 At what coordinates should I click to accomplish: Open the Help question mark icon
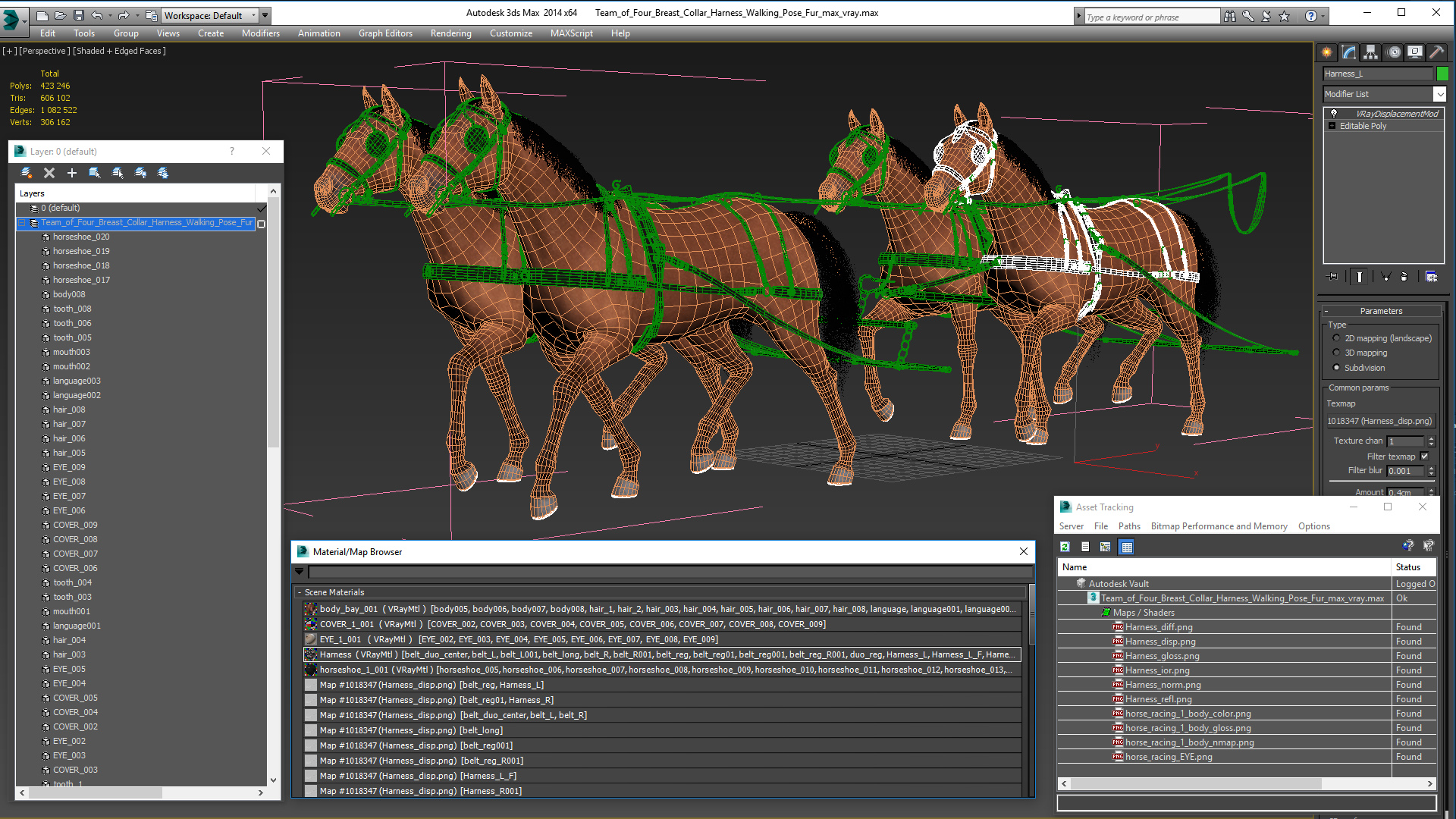(1310, 16)
